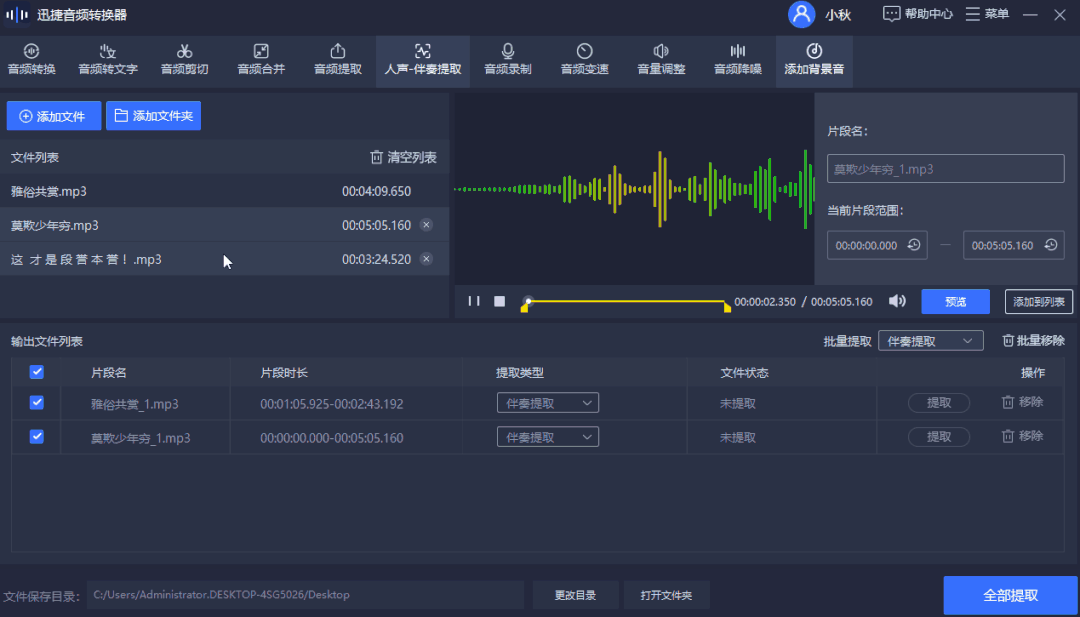
Task: Open the user avatar 小秋
Action: pyautogui.click(x=802, y=14)
